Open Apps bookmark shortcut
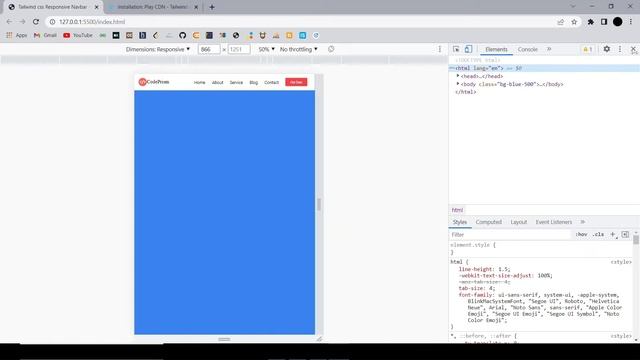 click(x=17, y=36)
